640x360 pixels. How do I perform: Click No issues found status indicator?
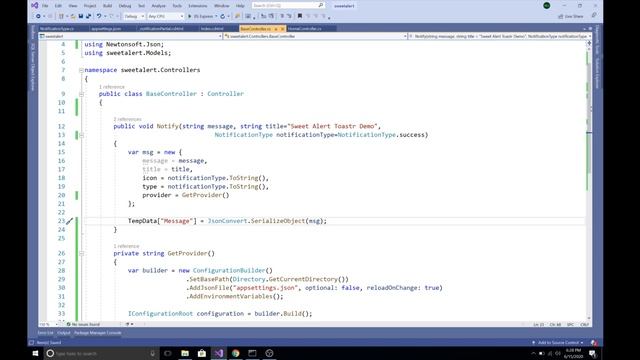[83, 324]
